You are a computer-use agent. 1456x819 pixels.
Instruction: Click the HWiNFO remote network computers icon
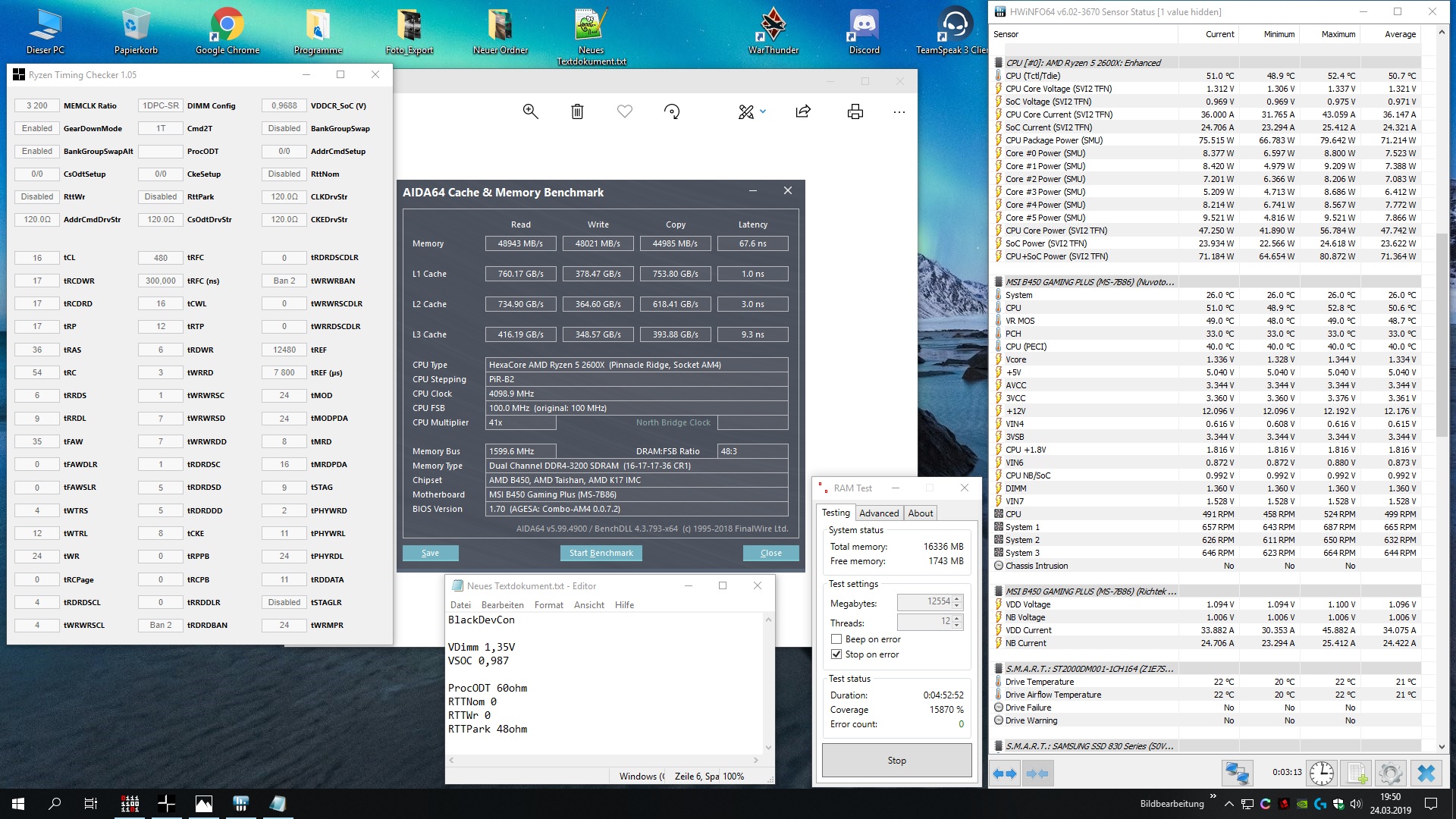click(x=1237, y=773)
